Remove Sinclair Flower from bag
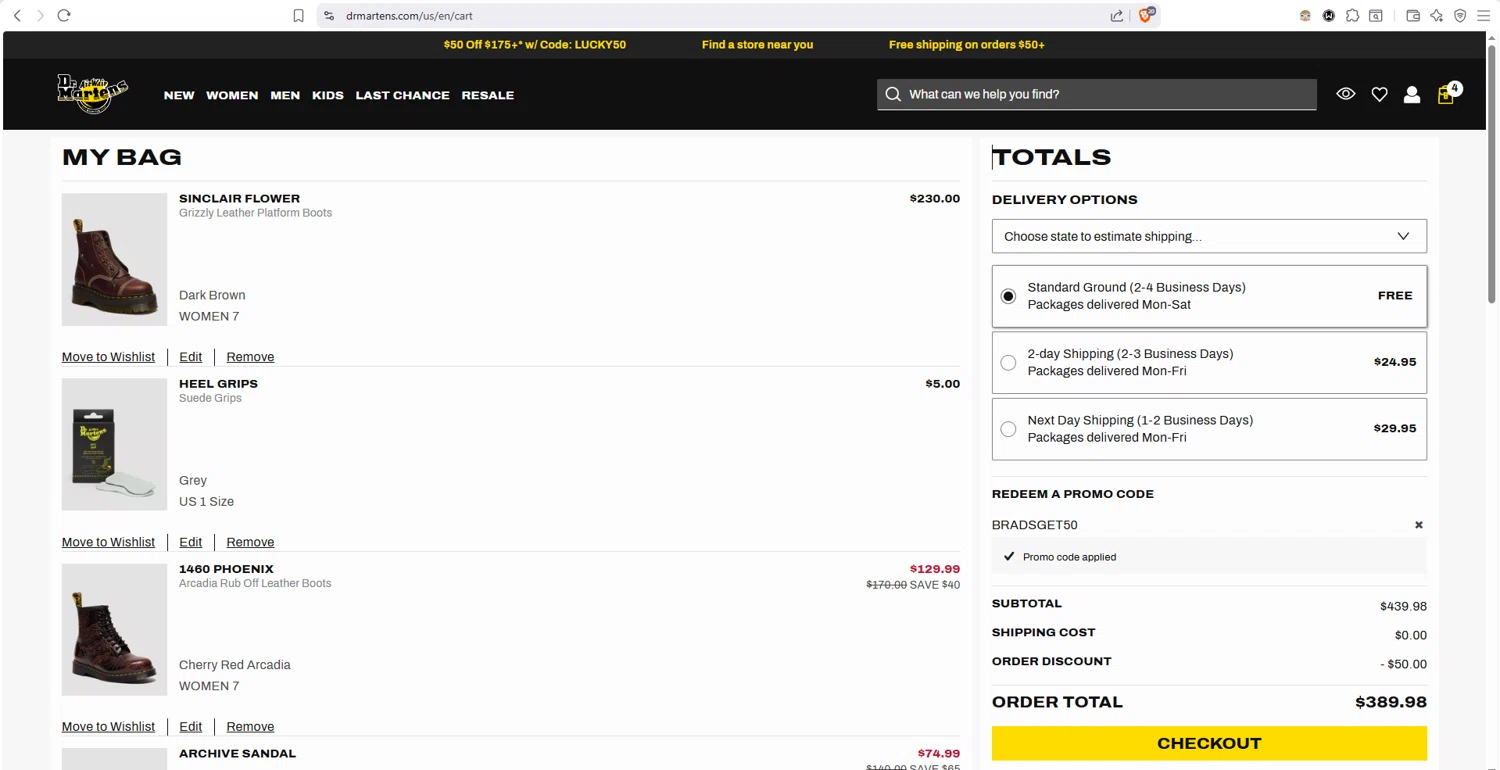This screenshot has width=1500, height=770. [x=250, y=357]
